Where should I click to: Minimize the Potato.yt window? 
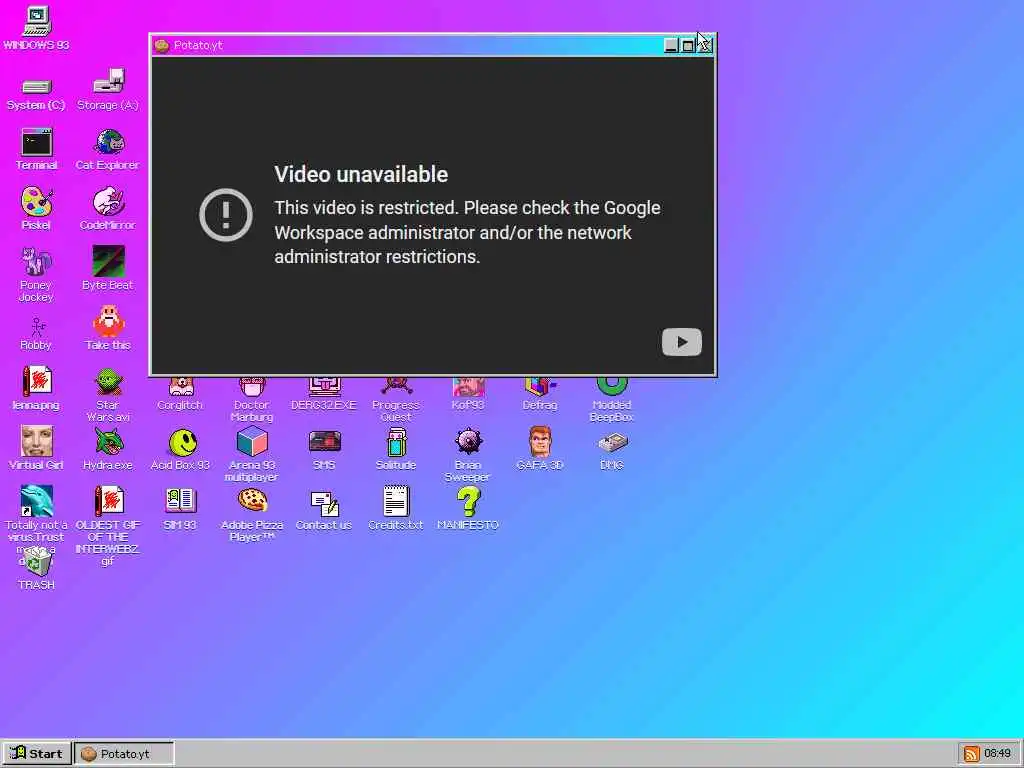click(x=671, y=45)
